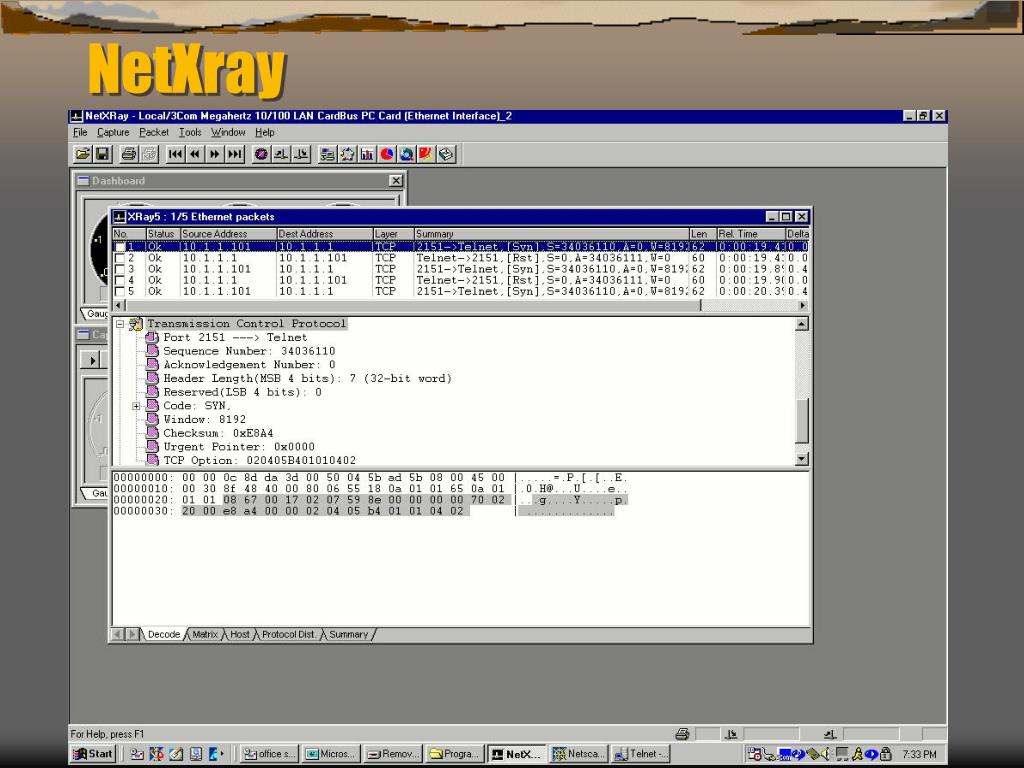The image size is (1024, 768).
Task: Click the decode pane vertical scrollbar thumb
Action: click(802, 421)
